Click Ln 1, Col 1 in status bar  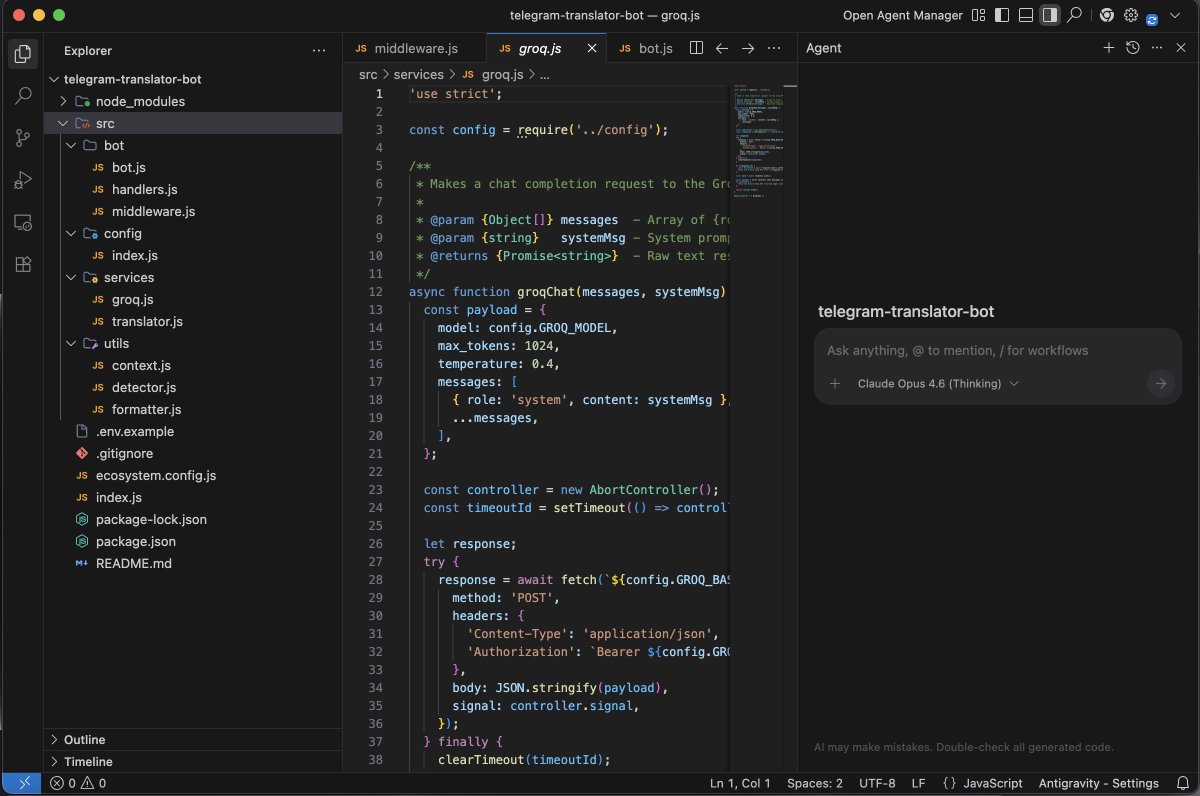click(x=740, y=783)
